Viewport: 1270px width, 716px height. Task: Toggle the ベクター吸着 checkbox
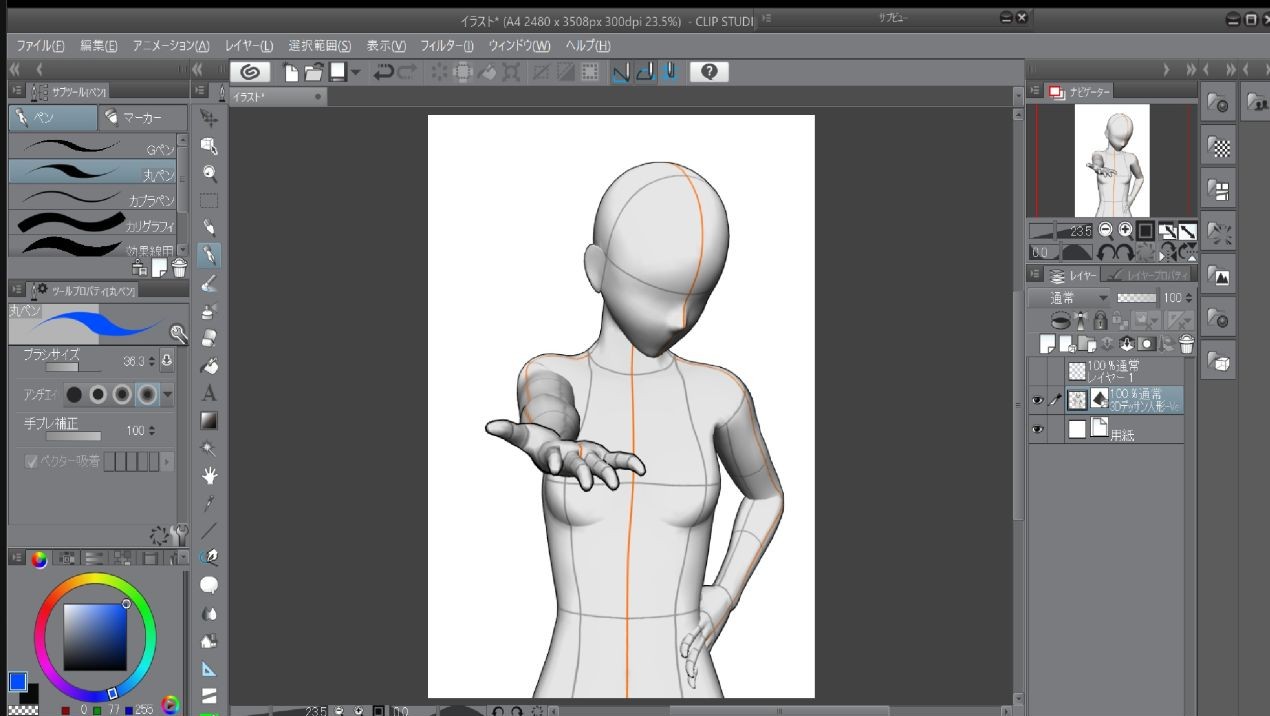pyautogui.click(x=32, y=461)
